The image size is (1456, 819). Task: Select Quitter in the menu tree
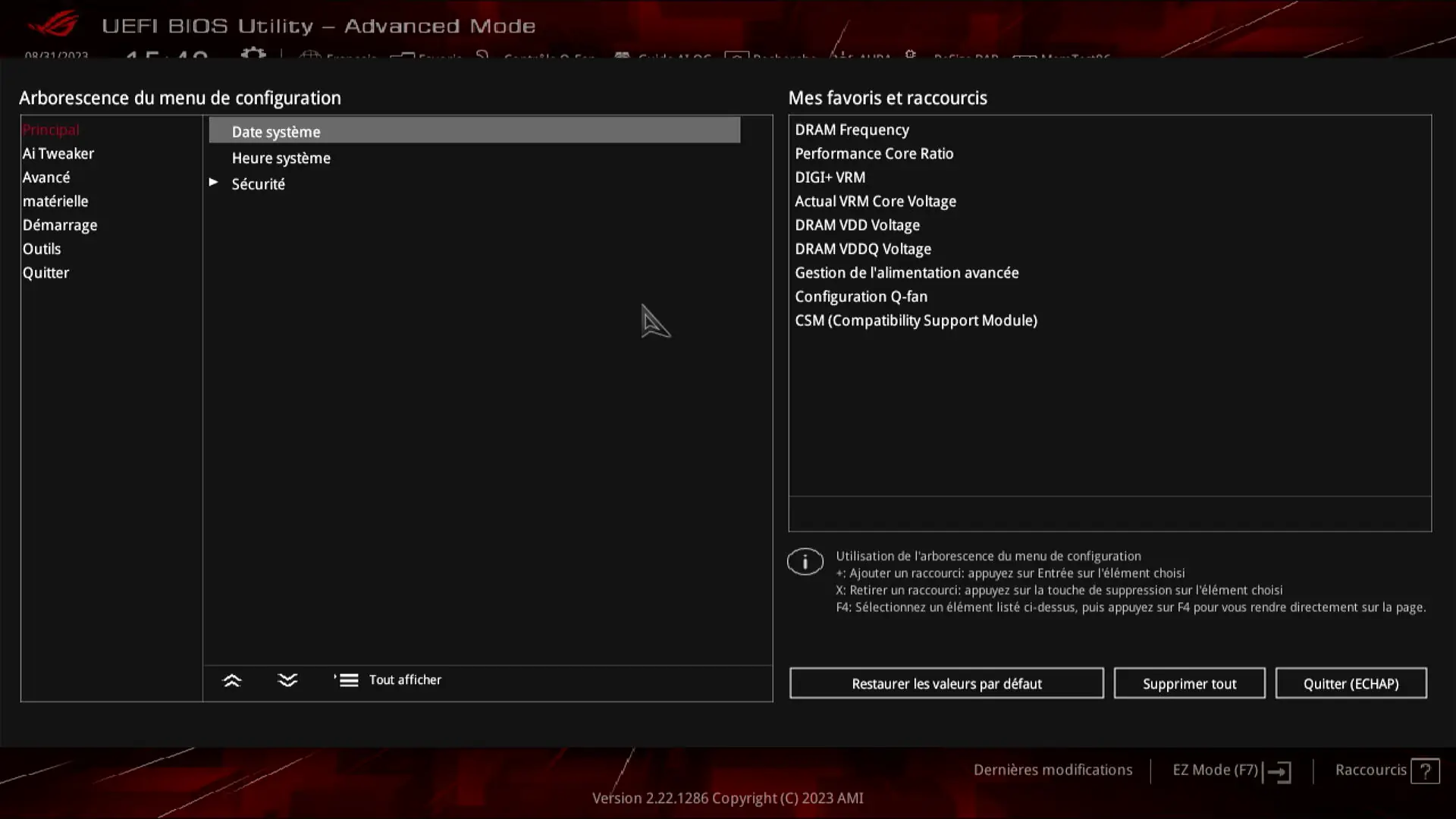tap(45, 273)
